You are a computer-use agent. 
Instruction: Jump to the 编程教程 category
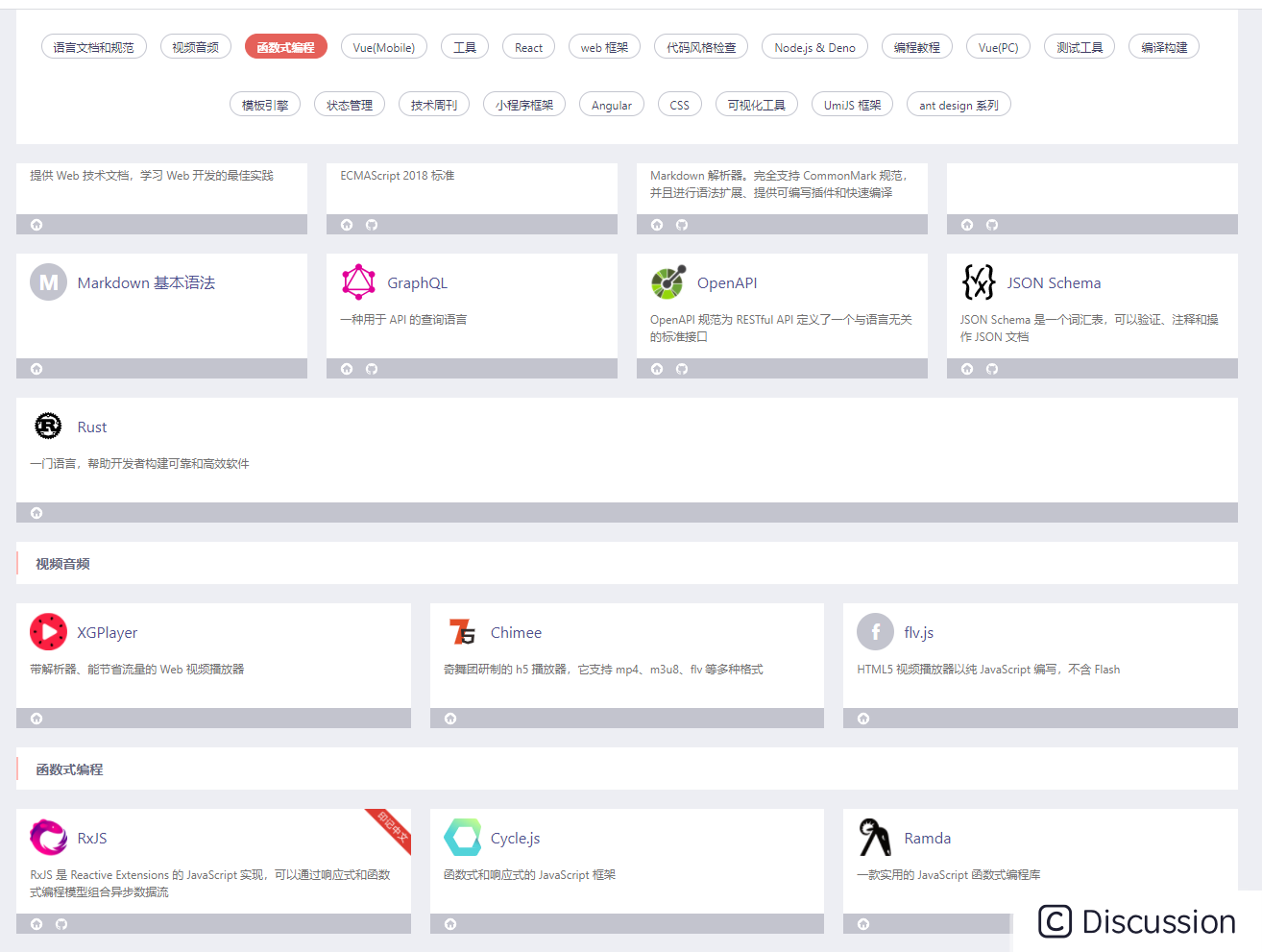(x=917, y=47)
